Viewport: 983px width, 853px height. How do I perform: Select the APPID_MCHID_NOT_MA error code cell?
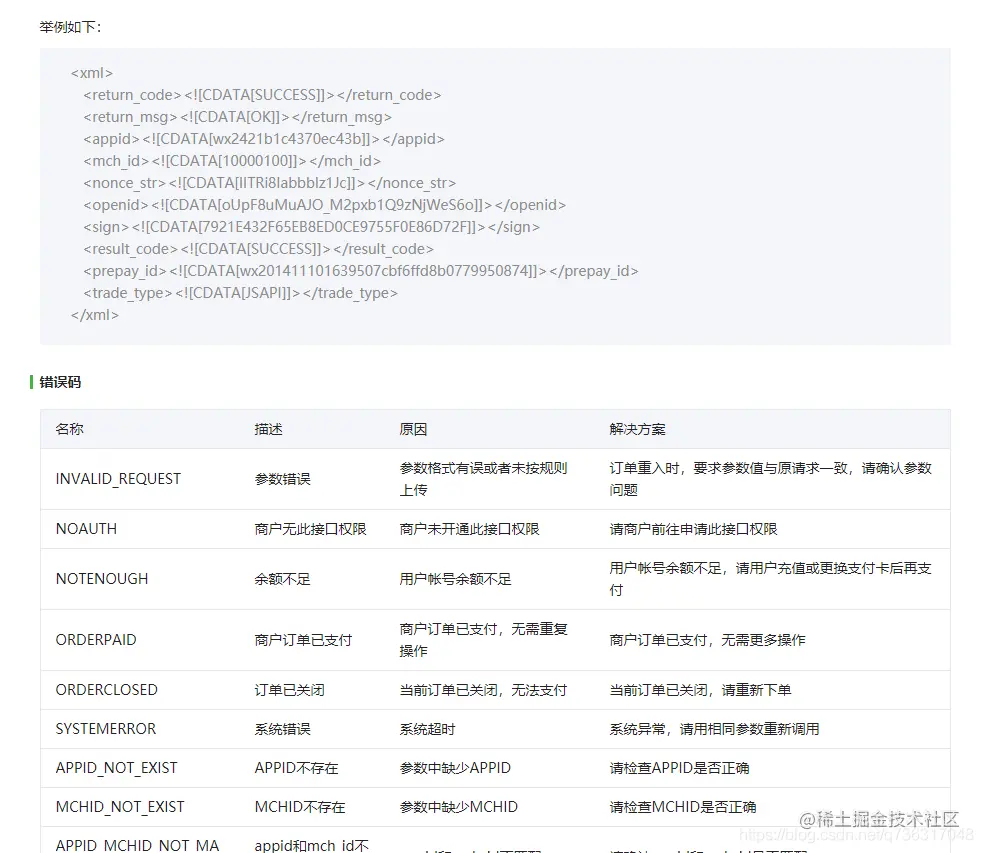(137, 845)
